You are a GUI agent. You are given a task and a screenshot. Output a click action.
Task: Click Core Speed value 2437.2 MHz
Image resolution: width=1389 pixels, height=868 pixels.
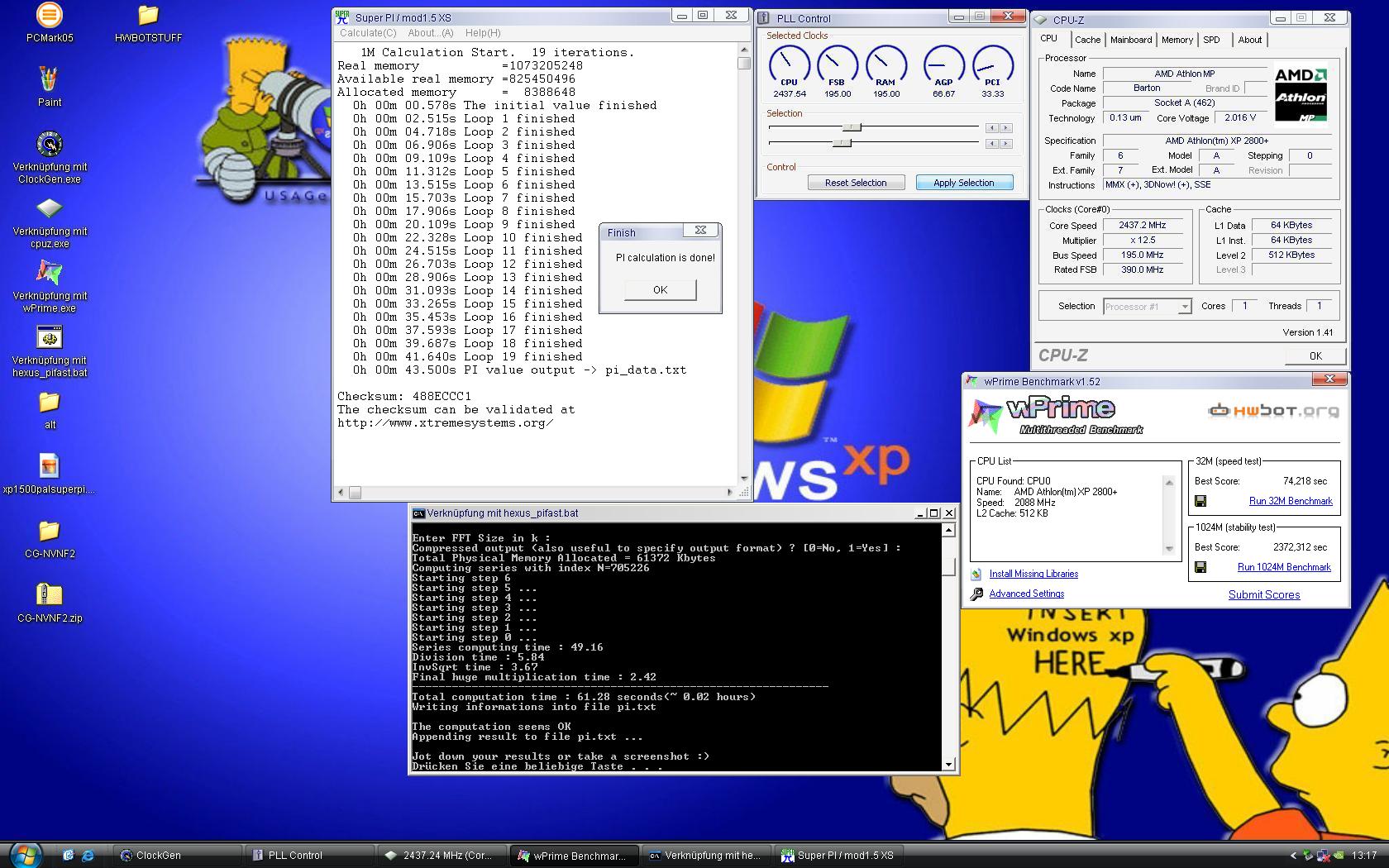tap(1142, 225)
